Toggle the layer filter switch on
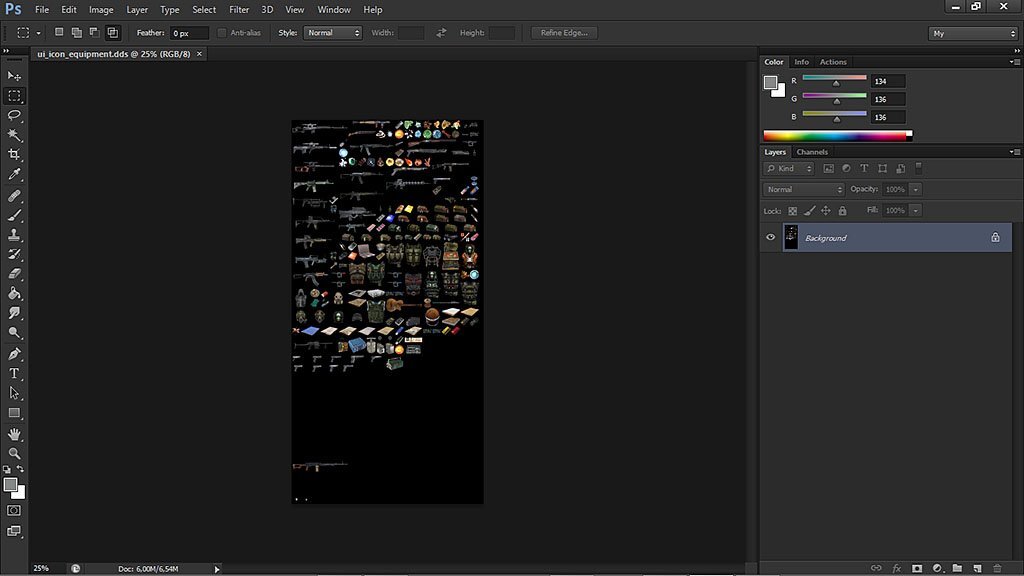 (918, 168)
